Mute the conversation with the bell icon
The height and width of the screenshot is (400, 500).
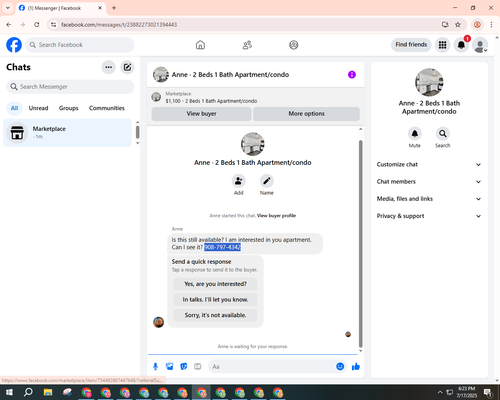(415, 134)
